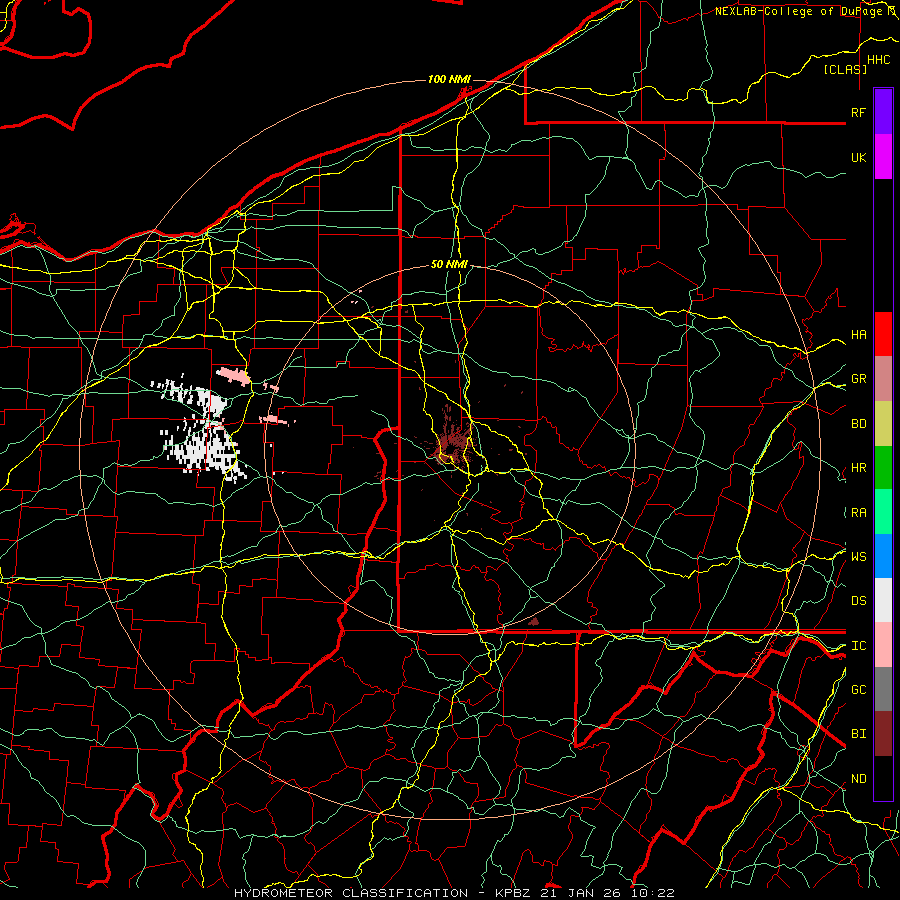Click the 'RA' legend label text
900x900 pixels.
pyautogui.click(x=858, y=513)
